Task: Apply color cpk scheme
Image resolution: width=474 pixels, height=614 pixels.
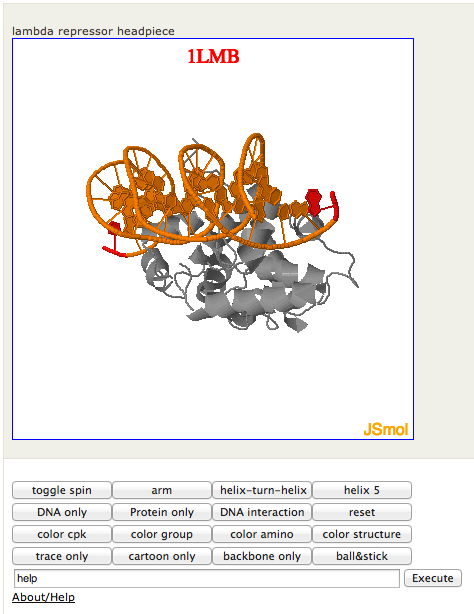Action: point(62,534)
